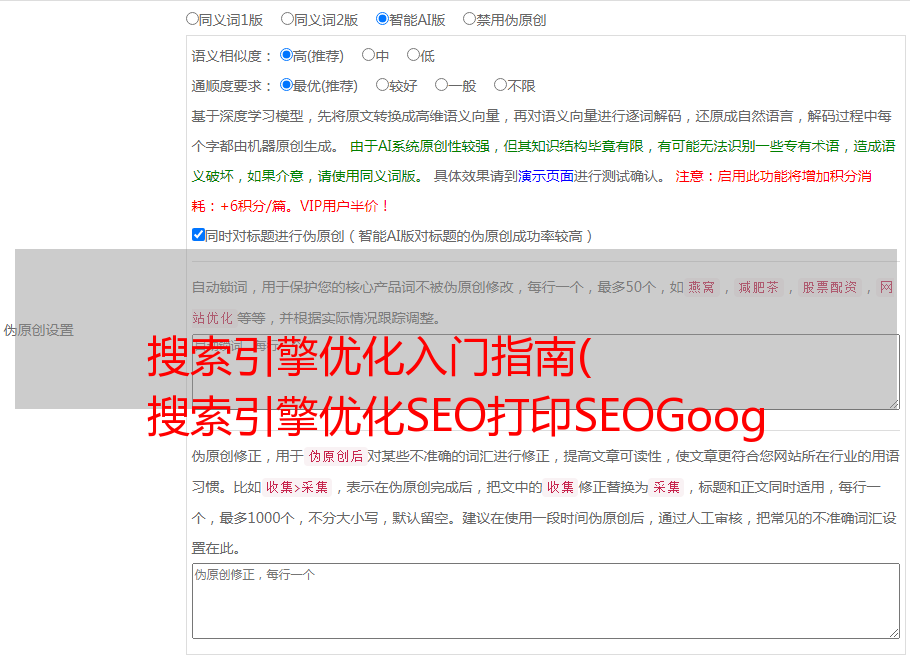This screenshot has width=911, height=658.
Task: Click the 收集>采集 example tag
Action: coord(297,487)
